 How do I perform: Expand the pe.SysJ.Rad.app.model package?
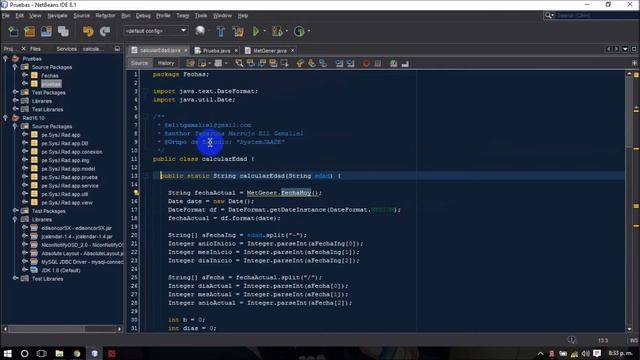click(x=24, y=169)
